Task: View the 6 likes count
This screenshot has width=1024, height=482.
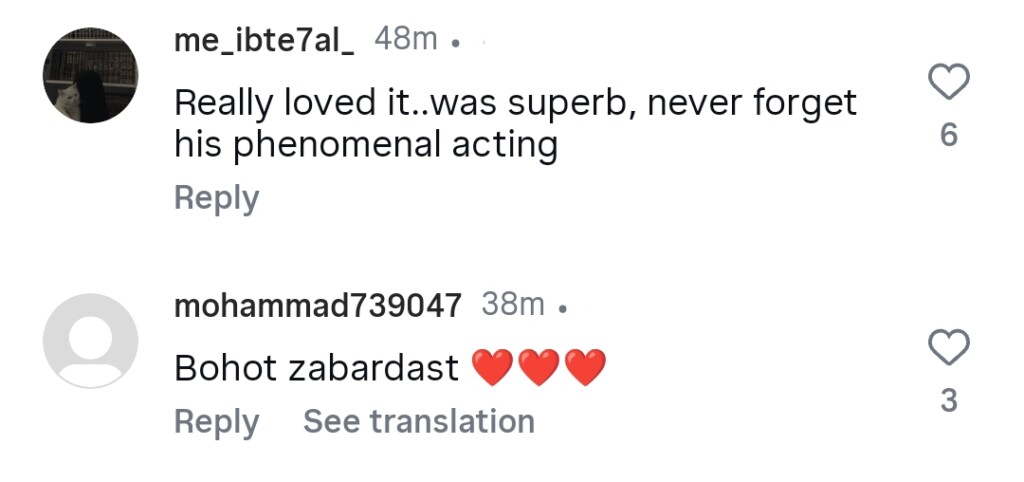Action: coord(949,135)
